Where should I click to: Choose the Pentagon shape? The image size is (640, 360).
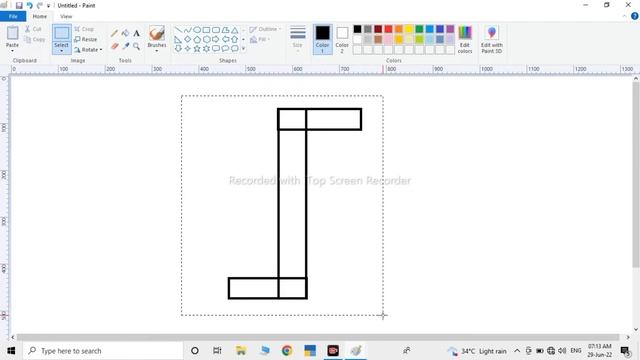(197, 39)
